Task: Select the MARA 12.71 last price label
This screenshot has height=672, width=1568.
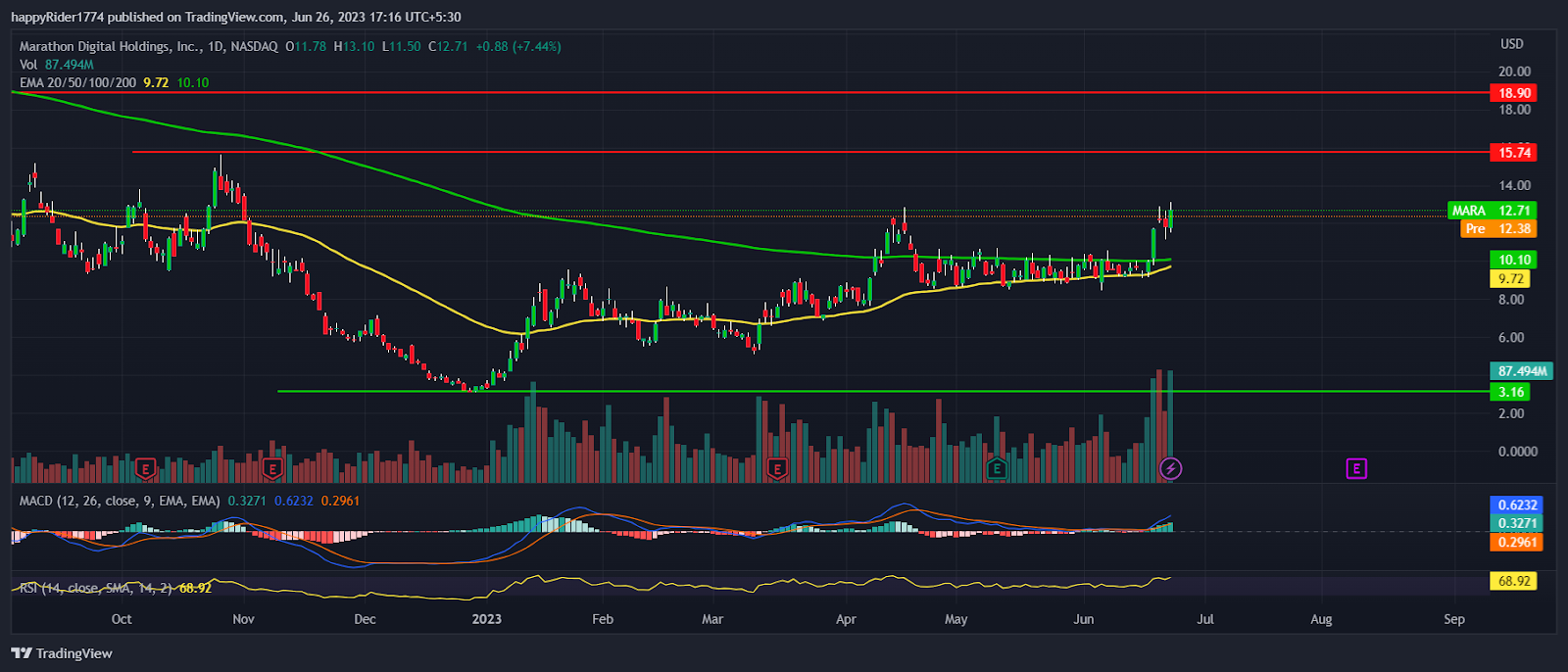Action: coord(1492,211)
